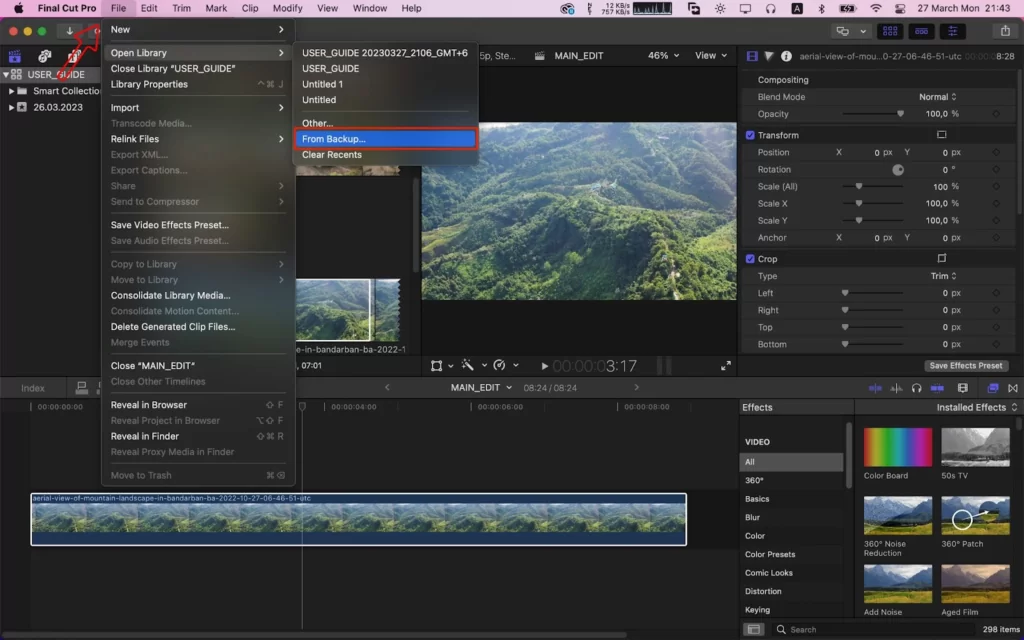This screenshot has height=640, width=1024.
Task: Click the fullscreen viewer expand arrows icon
Action: tap(726, 366)
